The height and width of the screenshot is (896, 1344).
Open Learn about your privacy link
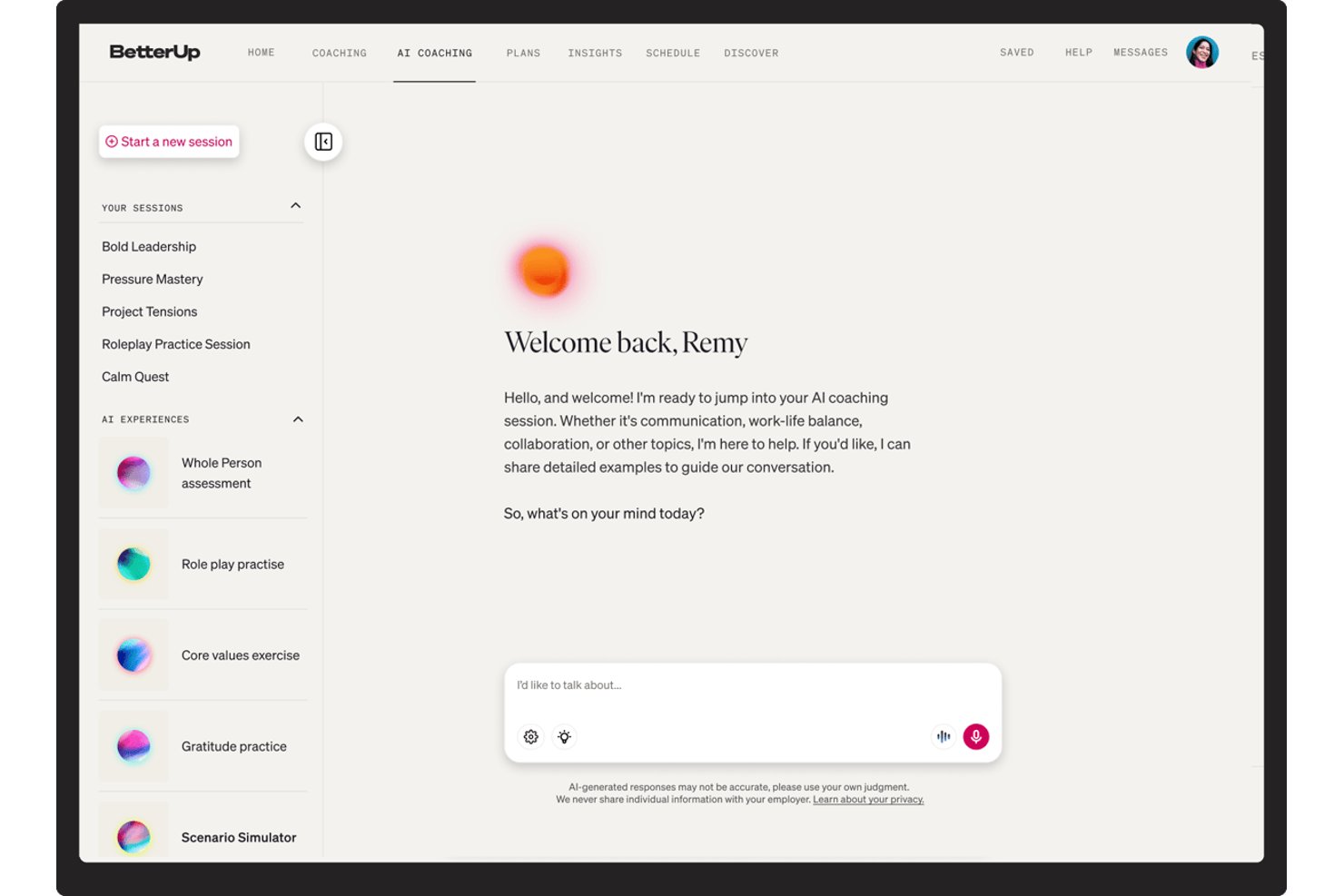tap(868, 800)
